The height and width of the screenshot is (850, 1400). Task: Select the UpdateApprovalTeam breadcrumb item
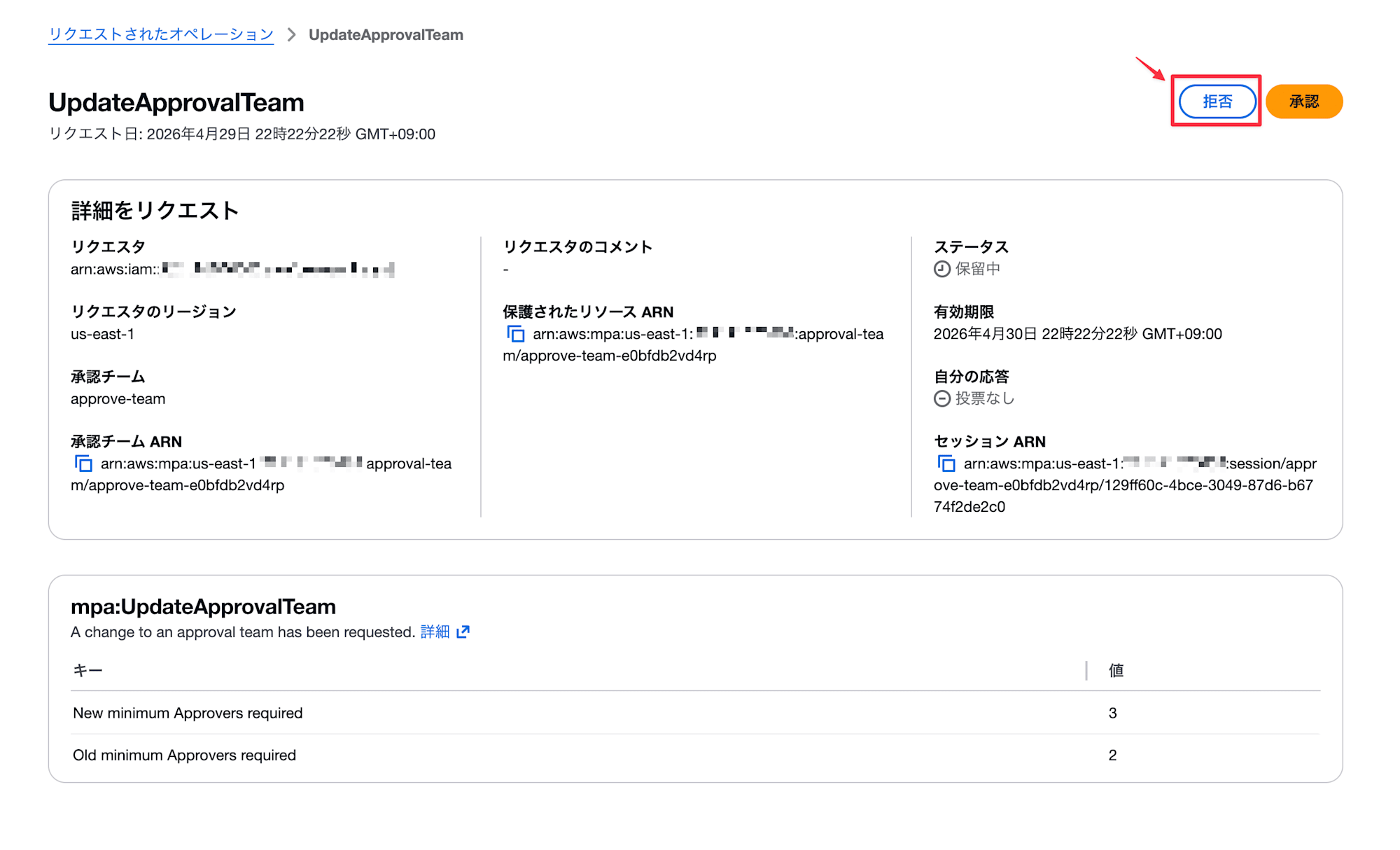[x=387, y=34]
